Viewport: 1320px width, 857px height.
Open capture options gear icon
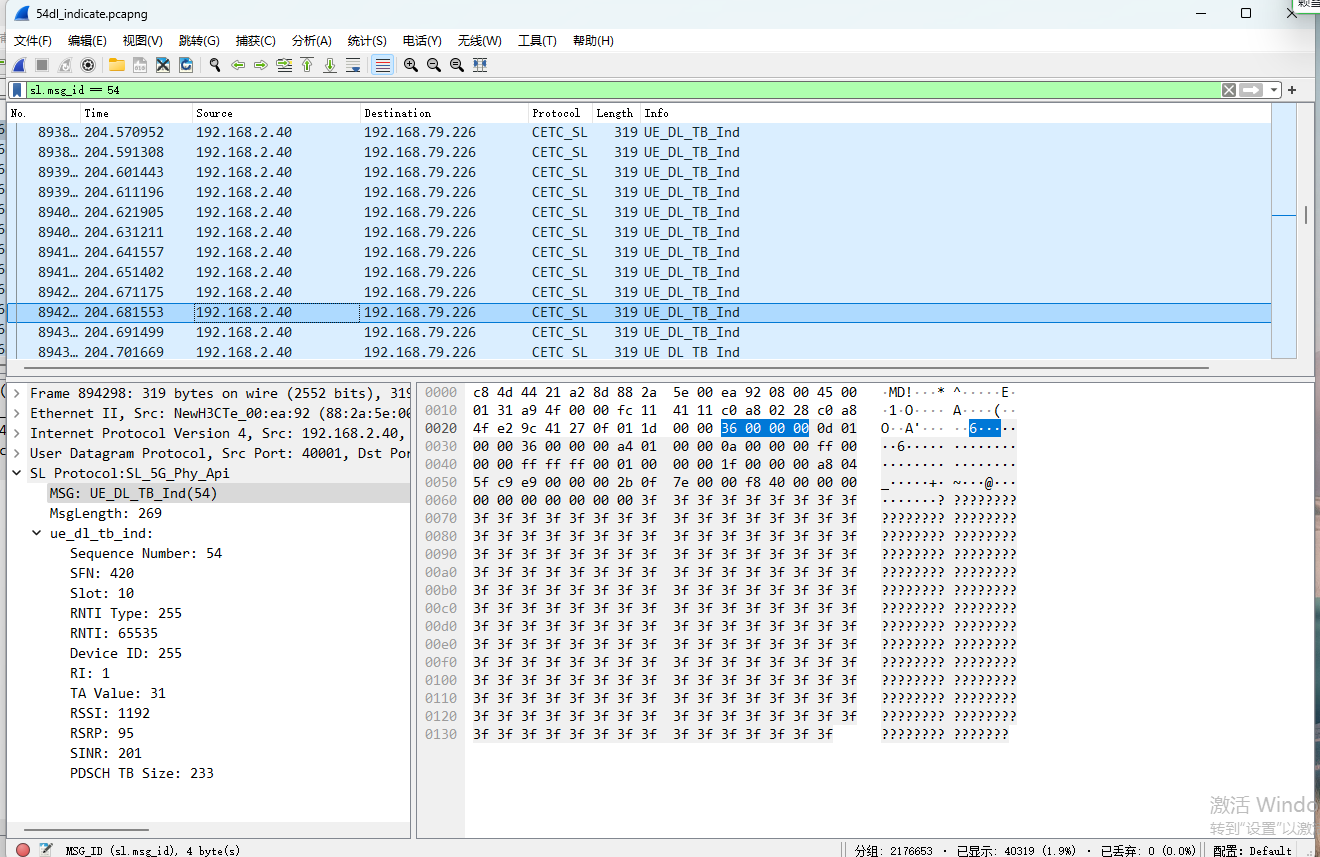88,65
